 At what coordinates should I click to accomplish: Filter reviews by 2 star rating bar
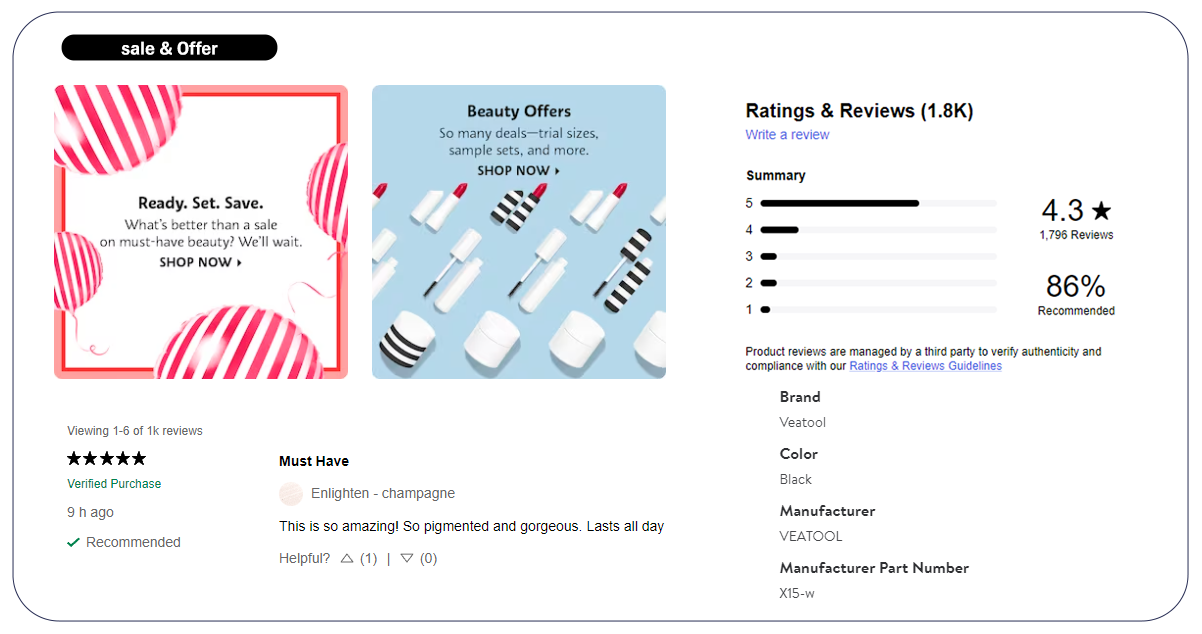tap(878, 283)
